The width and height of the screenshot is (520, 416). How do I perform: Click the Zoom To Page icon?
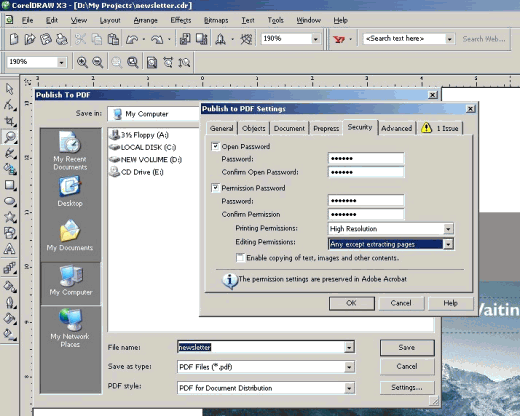152,62
